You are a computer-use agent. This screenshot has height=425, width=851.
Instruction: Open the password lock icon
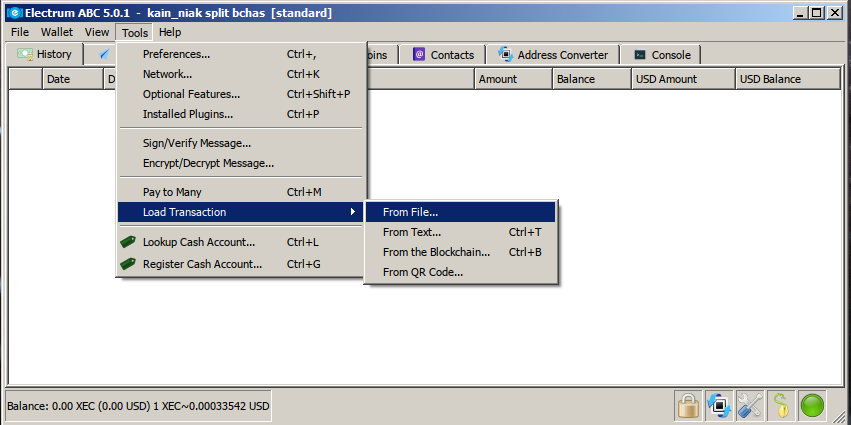688,405
